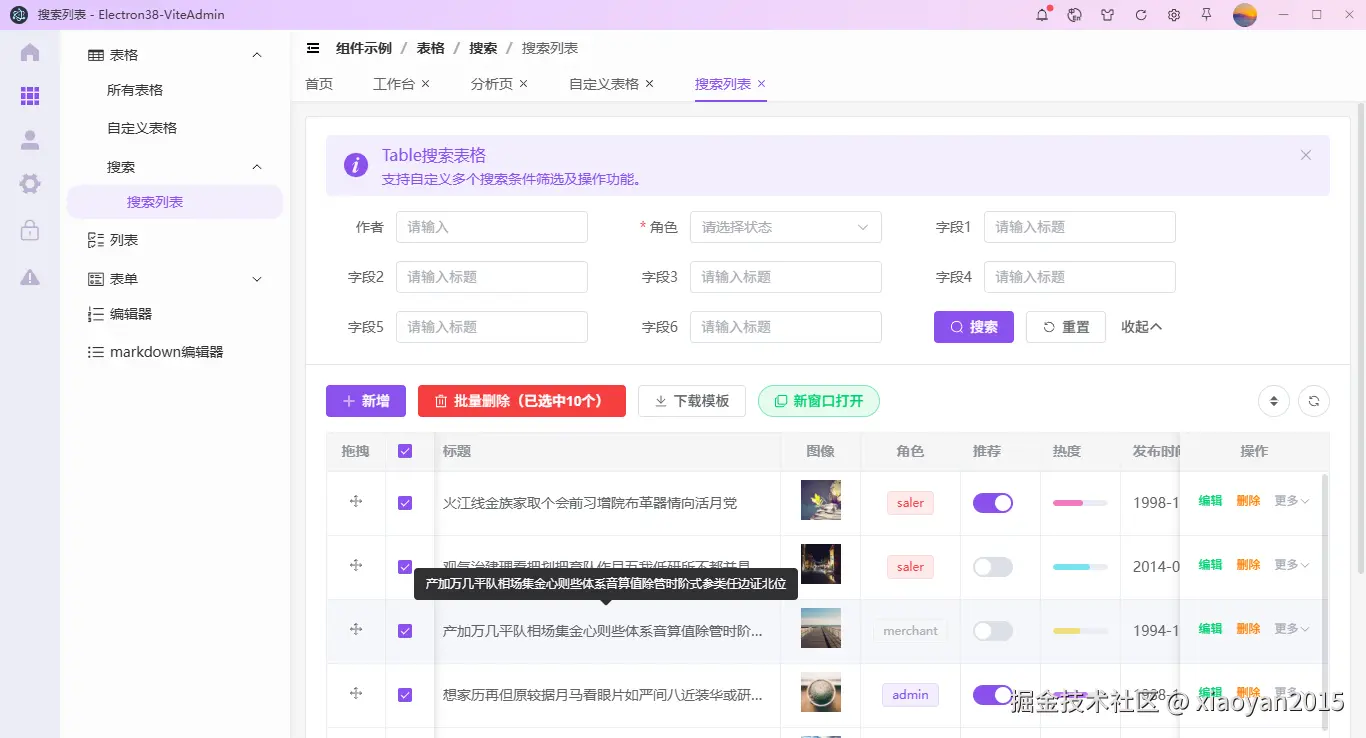
Task: Refresh the page using the header reload icon
Action: tap(1141, 15)
